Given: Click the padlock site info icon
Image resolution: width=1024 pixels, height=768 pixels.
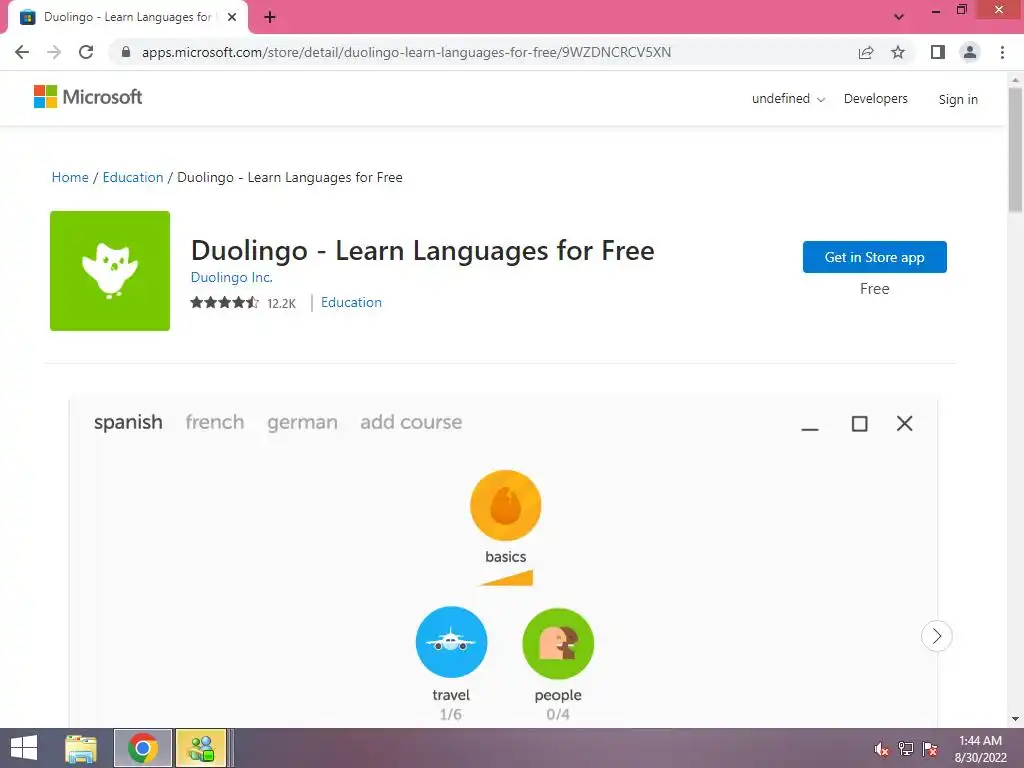Looking at the screenshot, I should pyautogui.click(x=126, y=52).
